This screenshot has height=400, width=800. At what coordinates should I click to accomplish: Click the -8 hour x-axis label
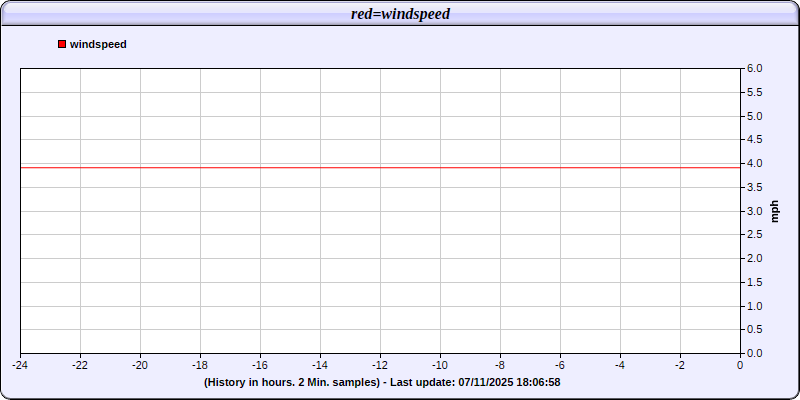[500, 366]
